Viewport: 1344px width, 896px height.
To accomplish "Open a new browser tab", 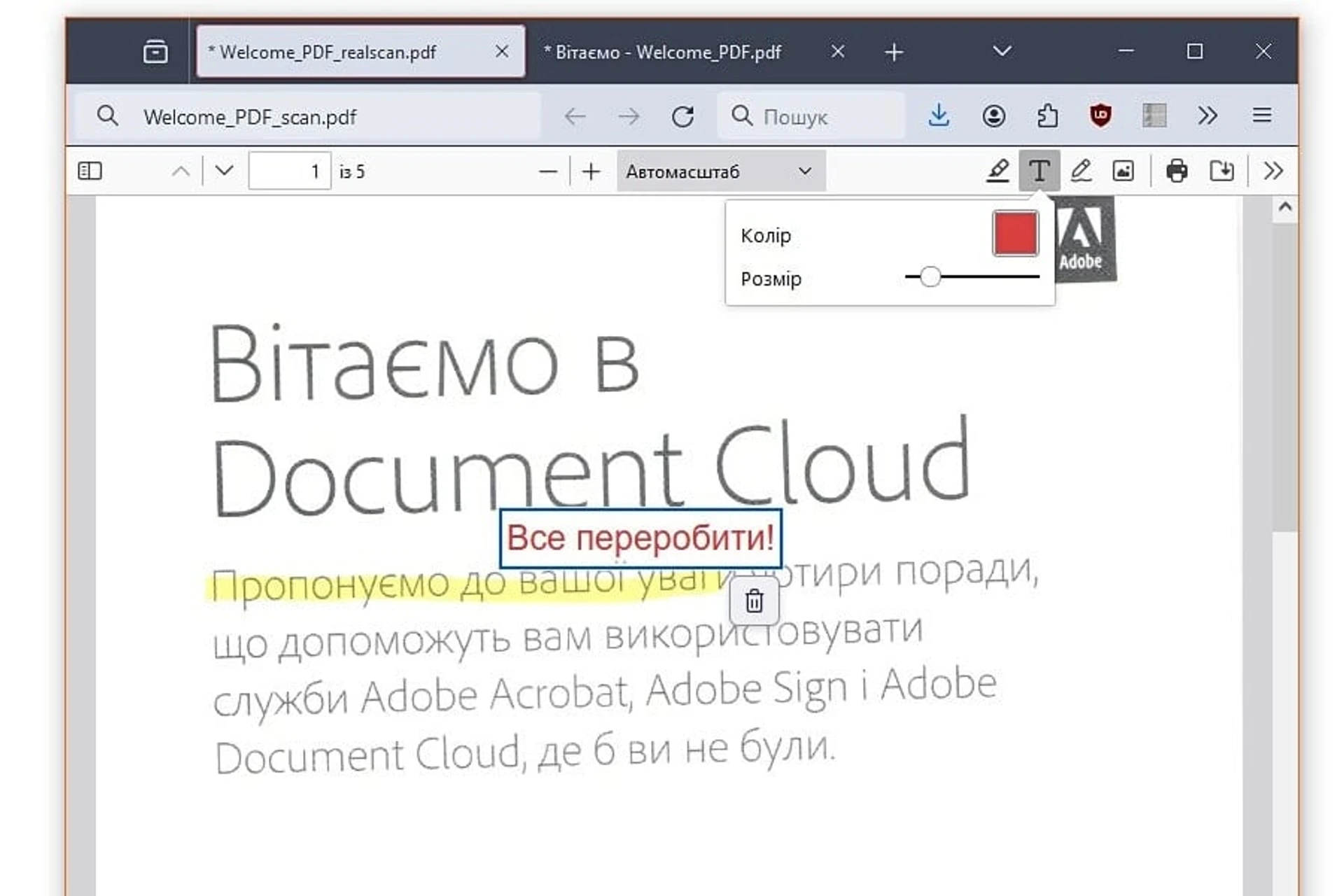I will coord(894,52).
